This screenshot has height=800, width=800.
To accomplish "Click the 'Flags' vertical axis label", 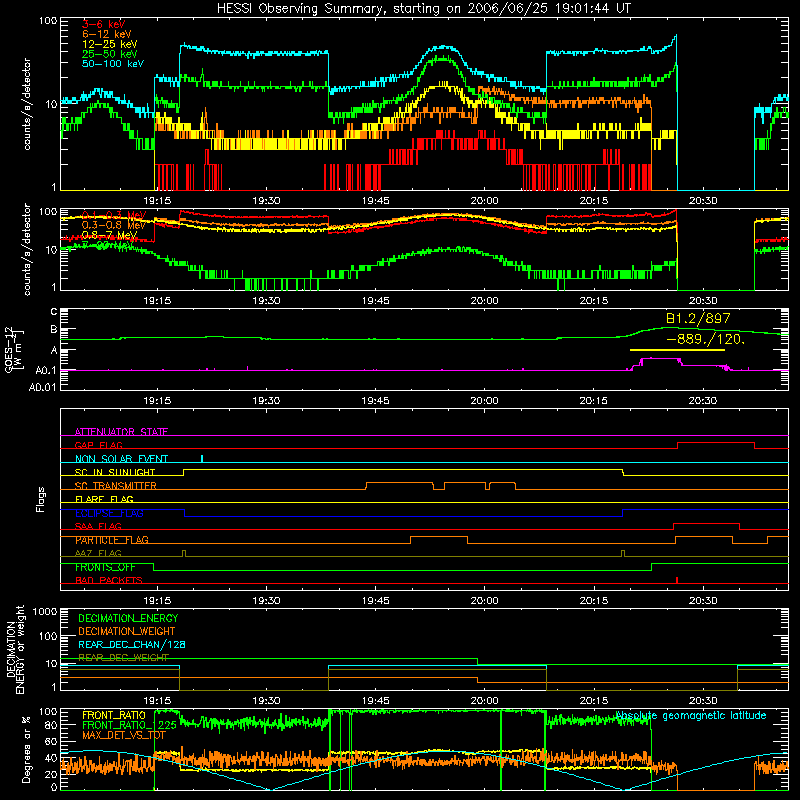I will 41,499.
